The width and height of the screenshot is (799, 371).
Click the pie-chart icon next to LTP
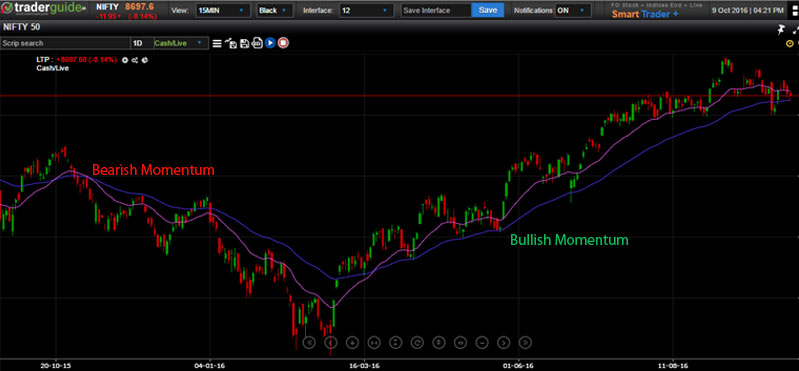tap(144, 60)
